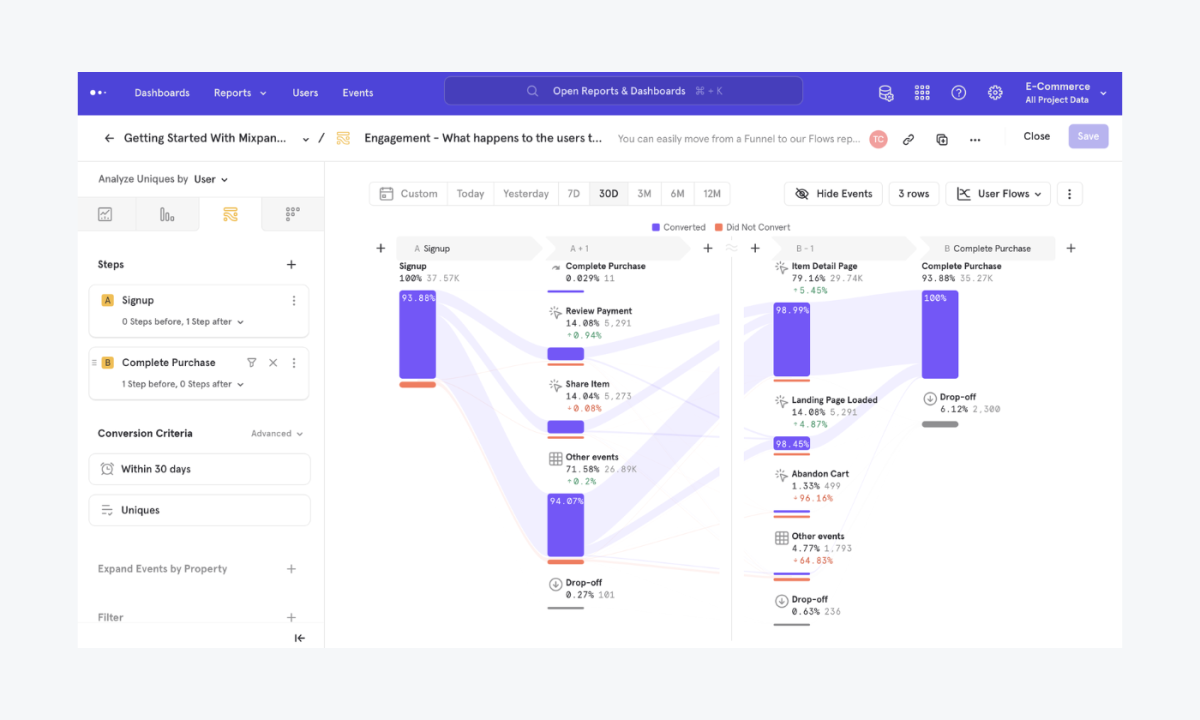Viewport: 1200px width, 720px height.
Task: Expand Advanced conversion criteria options
Action: (x=277, y=434)
